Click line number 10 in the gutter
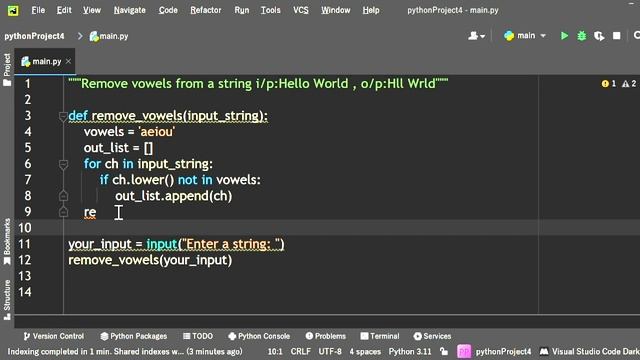640x360 pixels. click(25, 228)
